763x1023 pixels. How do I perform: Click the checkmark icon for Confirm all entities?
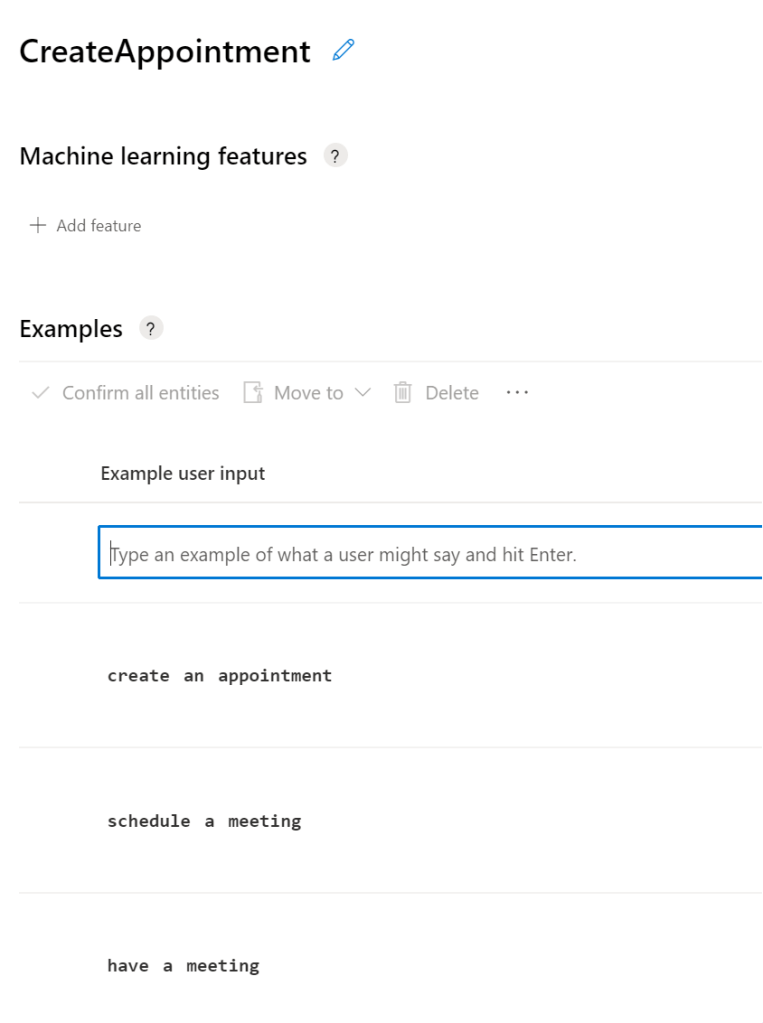40,393
